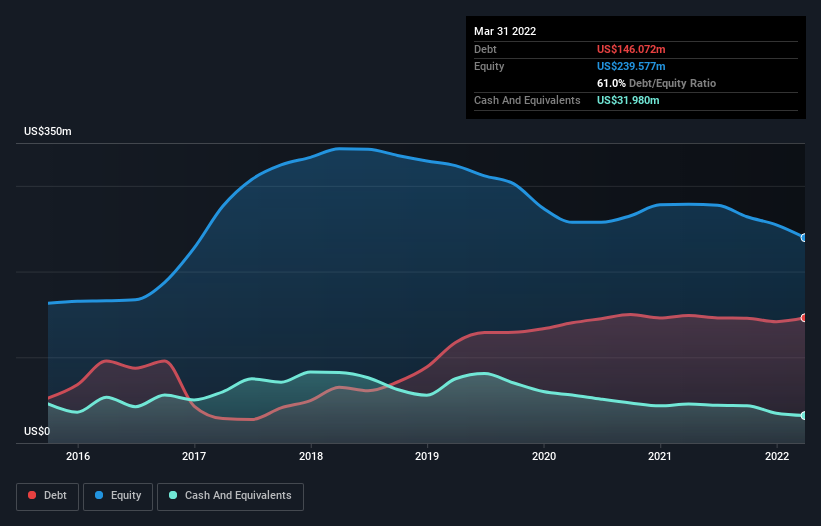Click the 2019 x-axis label

427,456
